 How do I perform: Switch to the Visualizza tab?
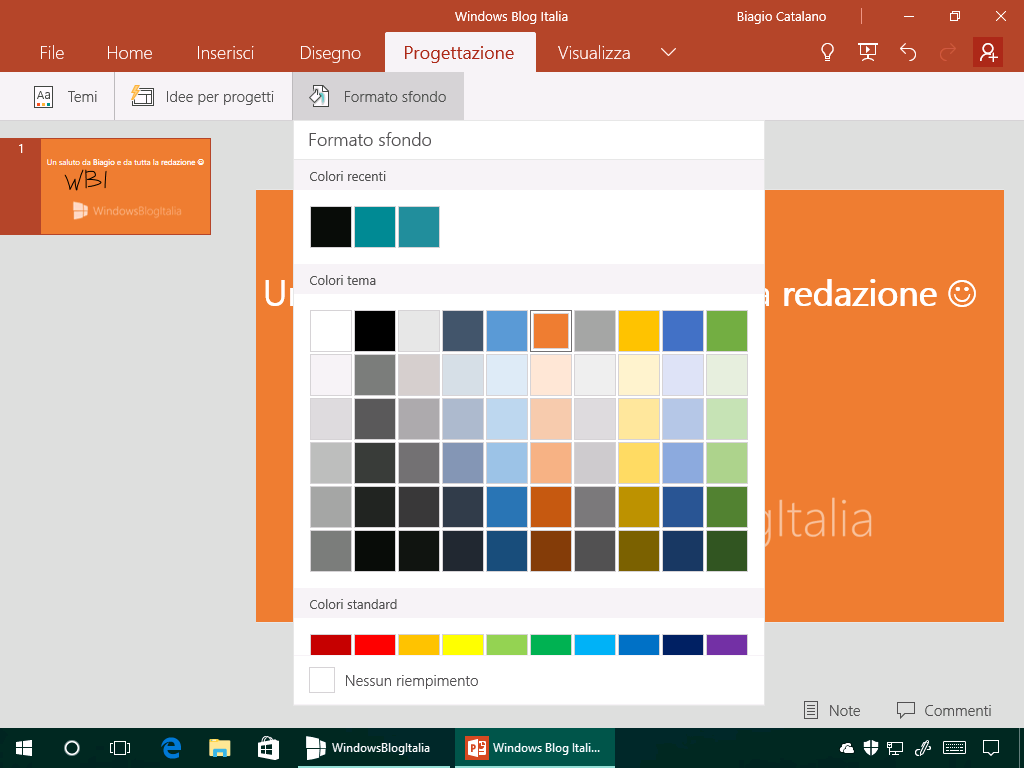coord(594,53)
